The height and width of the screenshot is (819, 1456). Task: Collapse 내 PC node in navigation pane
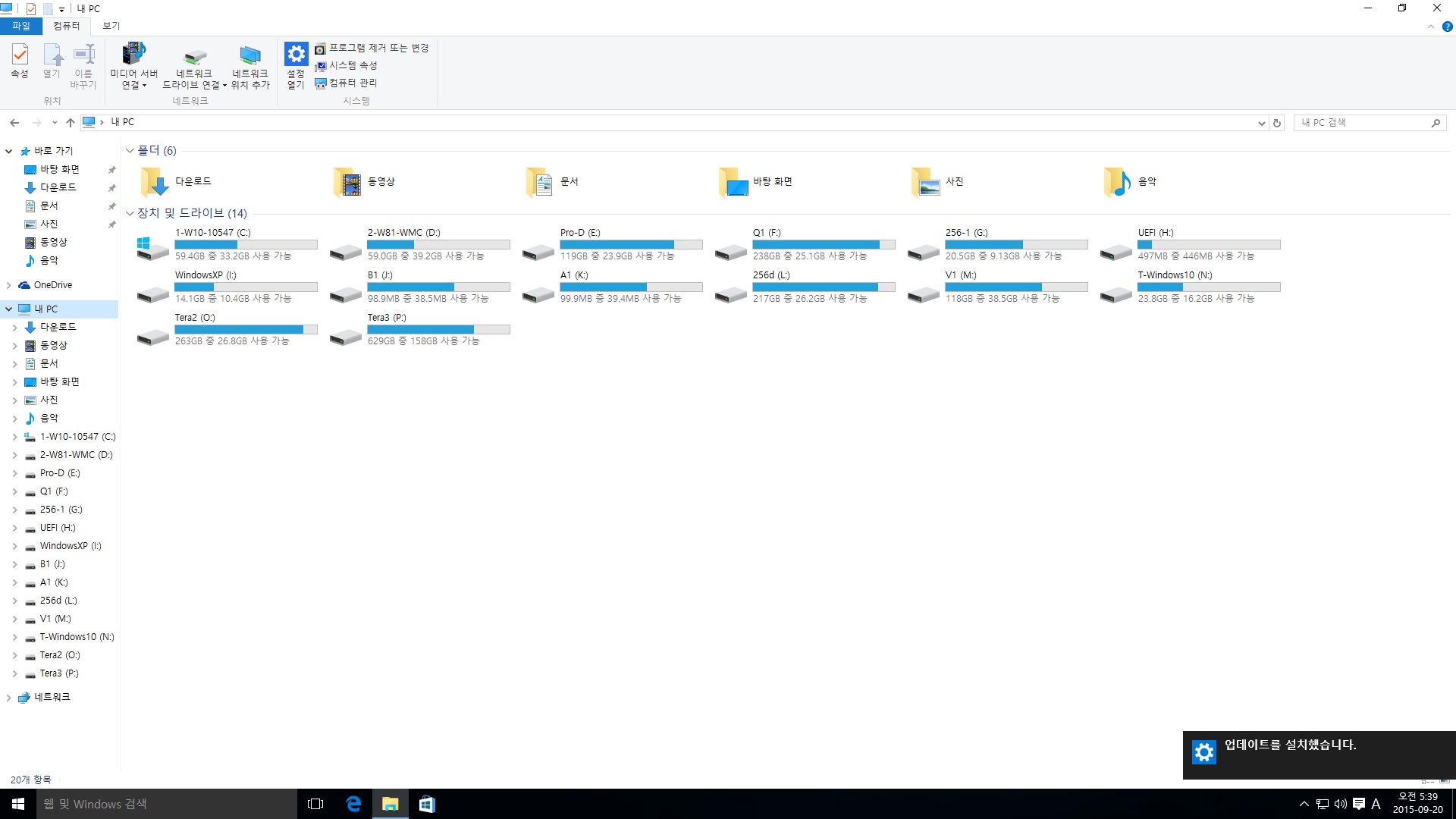(x=9, y=309)
